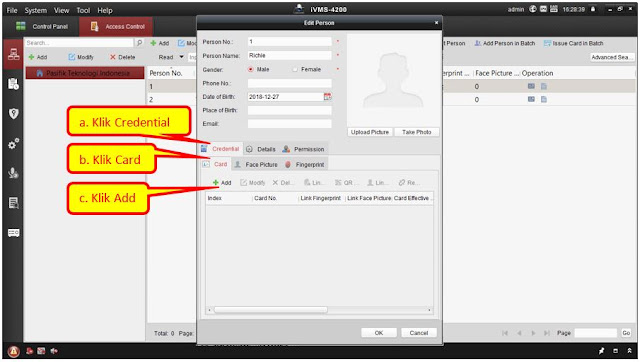Select the Fingerprint sub-tab

(x=304, y=164)
